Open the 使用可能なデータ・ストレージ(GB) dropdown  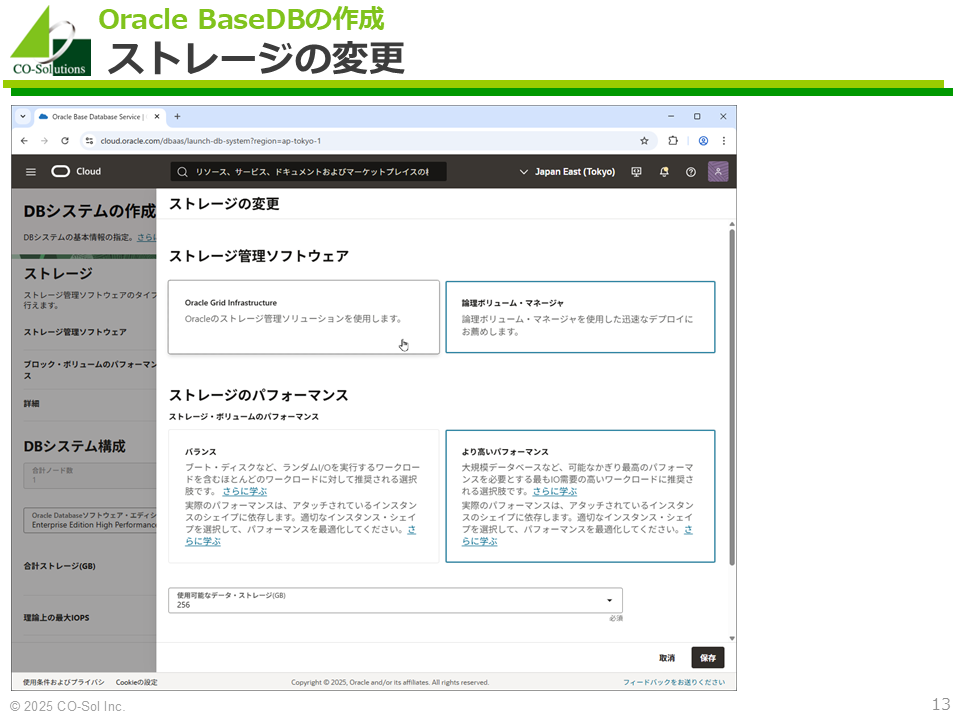396,600
